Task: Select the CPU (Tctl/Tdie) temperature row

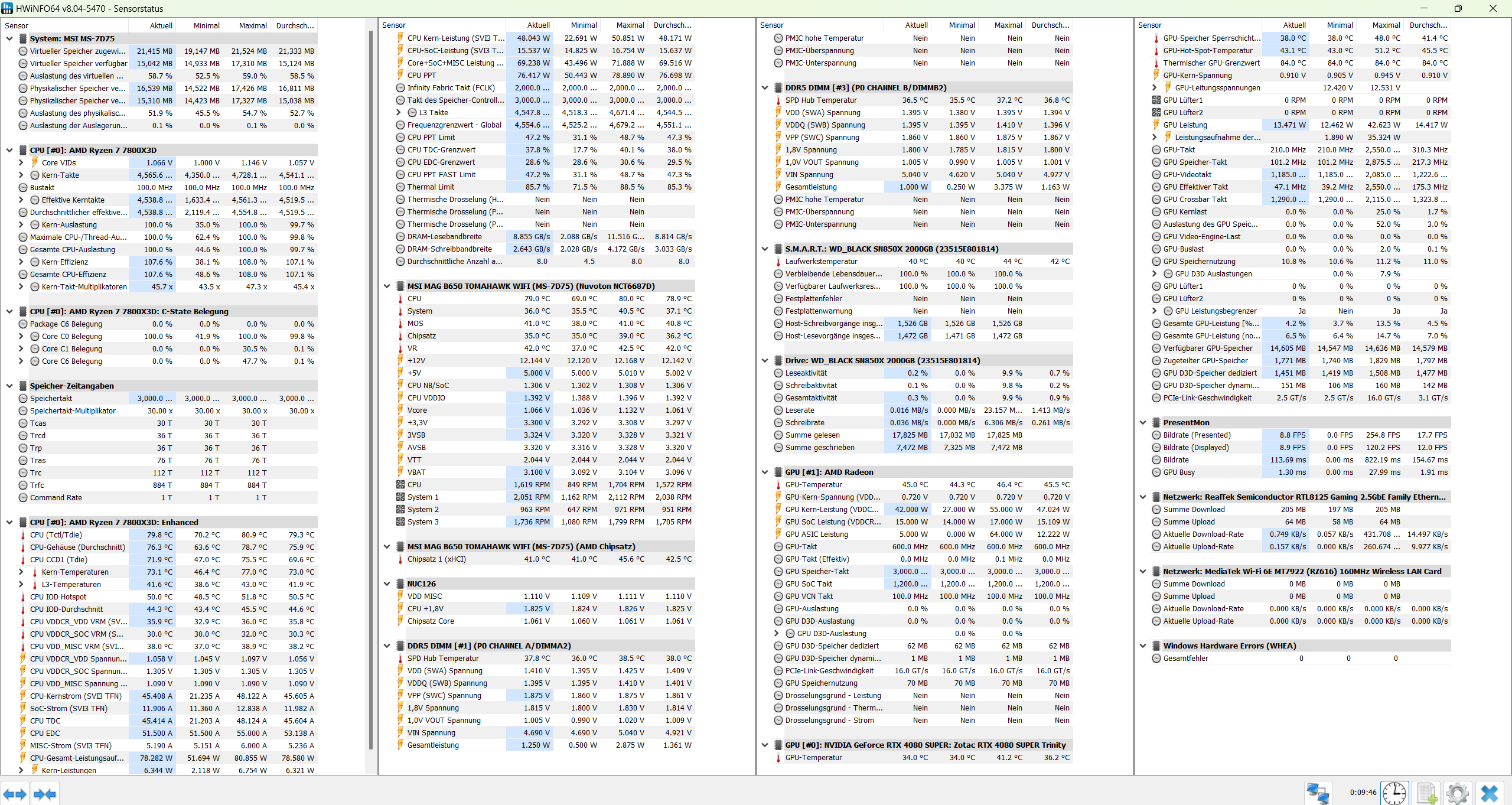Action: tap(56, 535)
